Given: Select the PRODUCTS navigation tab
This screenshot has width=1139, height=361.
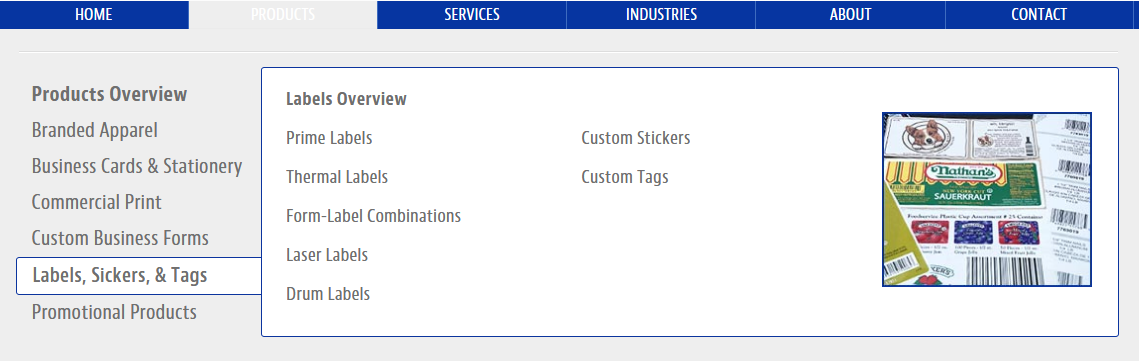Looking at the screenshot, I should coord(283,15).
